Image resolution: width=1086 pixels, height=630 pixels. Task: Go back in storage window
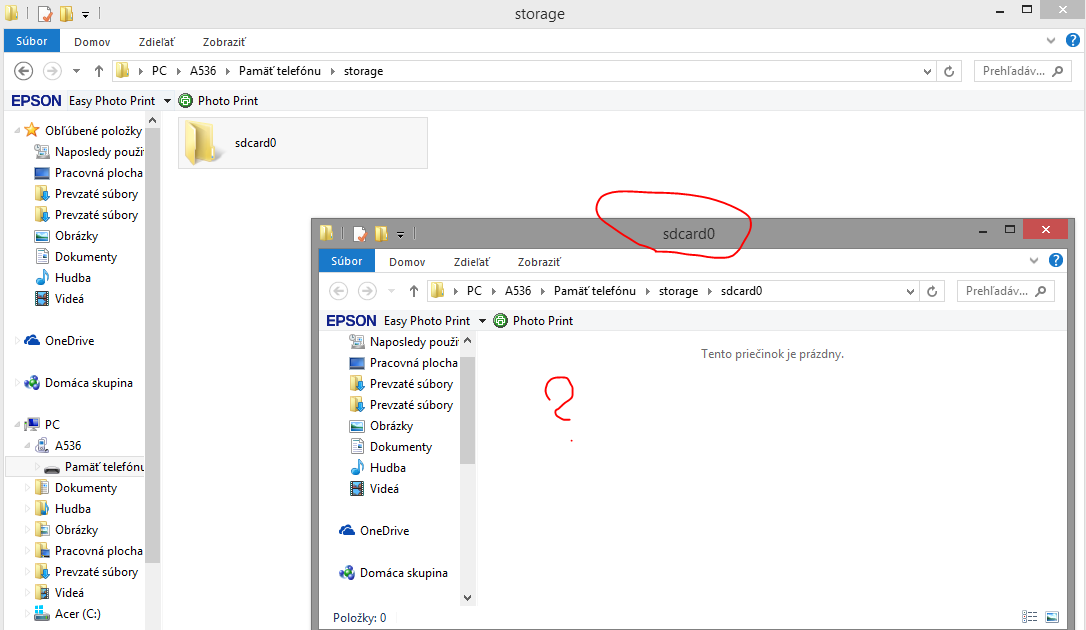point(24,71)
